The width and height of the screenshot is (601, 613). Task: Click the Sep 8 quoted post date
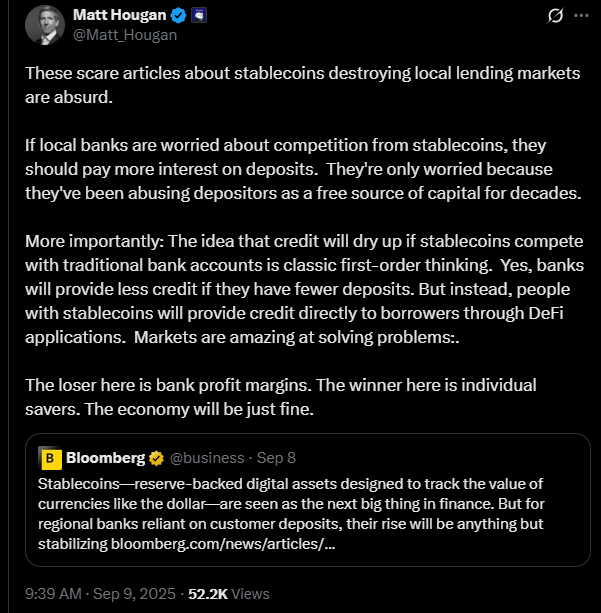[x=276, y=458]
